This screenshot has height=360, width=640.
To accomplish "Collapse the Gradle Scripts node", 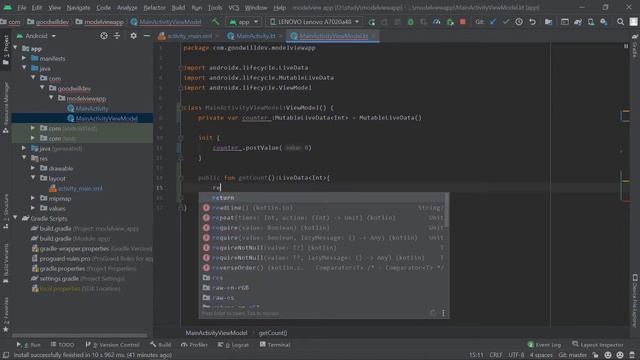I will pyautogui.click(x=16, y=218).
